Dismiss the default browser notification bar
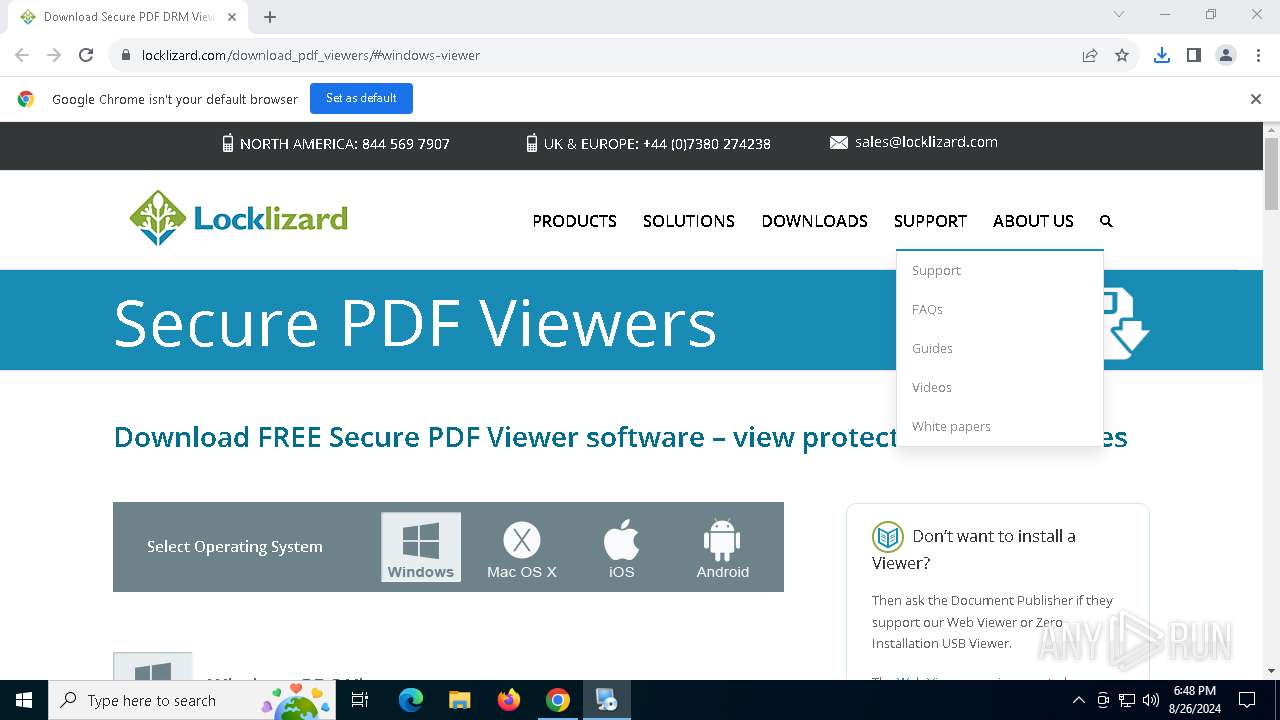 click(x=1255, y=99)
